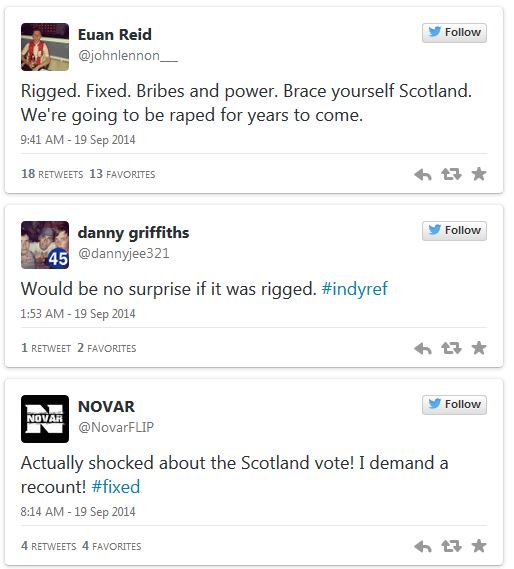Follow the NOVAR account
This screenshot has height=569, width=514.
[454, 405]
